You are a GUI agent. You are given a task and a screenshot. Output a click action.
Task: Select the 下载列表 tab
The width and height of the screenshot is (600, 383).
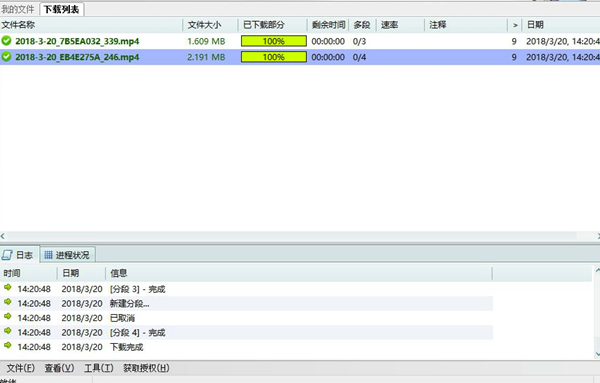click(61, 9)
